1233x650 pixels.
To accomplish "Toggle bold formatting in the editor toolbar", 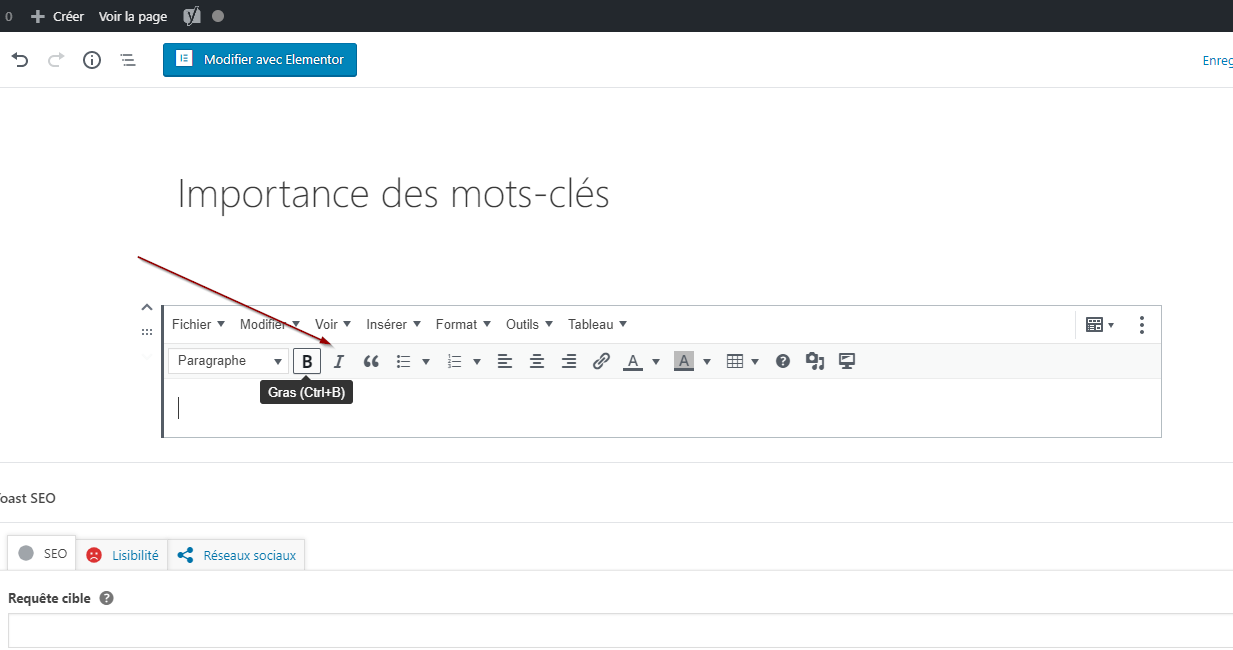I will click(x=307, y=361).
